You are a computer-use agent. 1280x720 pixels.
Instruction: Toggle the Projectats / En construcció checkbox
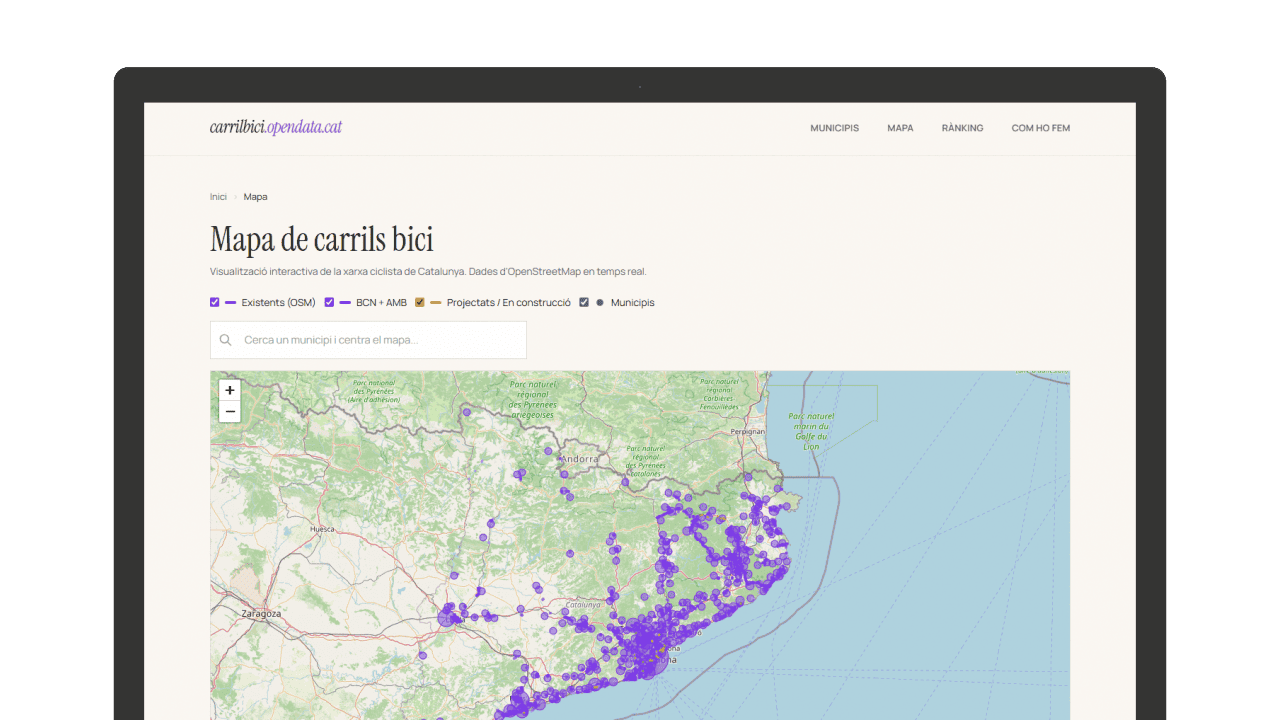[x=420, y=302]
